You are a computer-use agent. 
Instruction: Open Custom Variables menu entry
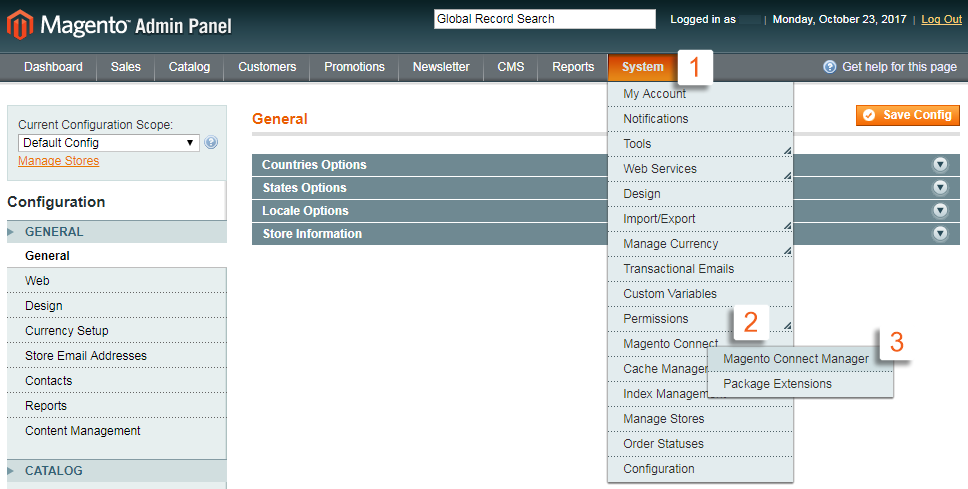(700, 294)
